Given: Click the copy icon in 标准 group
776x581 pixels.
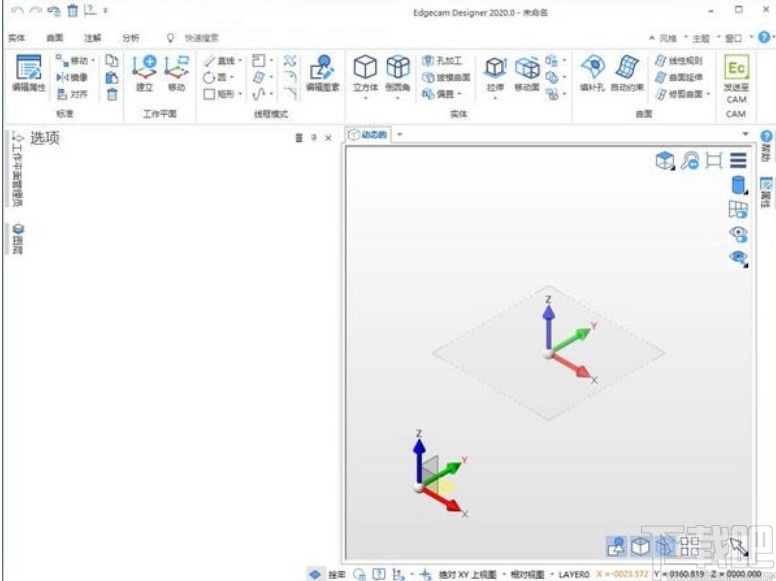Looking at the screenshot, I should point(112,60).
